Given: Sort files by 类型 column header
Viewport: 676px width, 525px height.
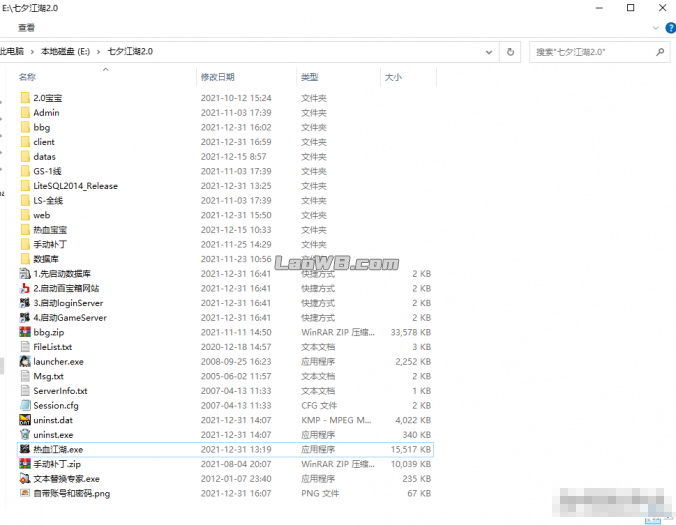Looking at the screenshot, I should click(x=310, y=77).
